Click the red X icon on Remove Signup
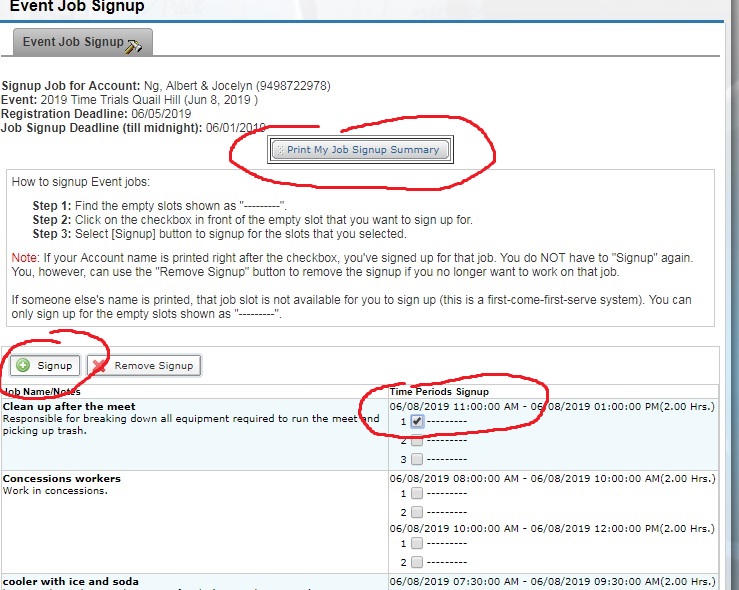739x590 pixels. 100,366
